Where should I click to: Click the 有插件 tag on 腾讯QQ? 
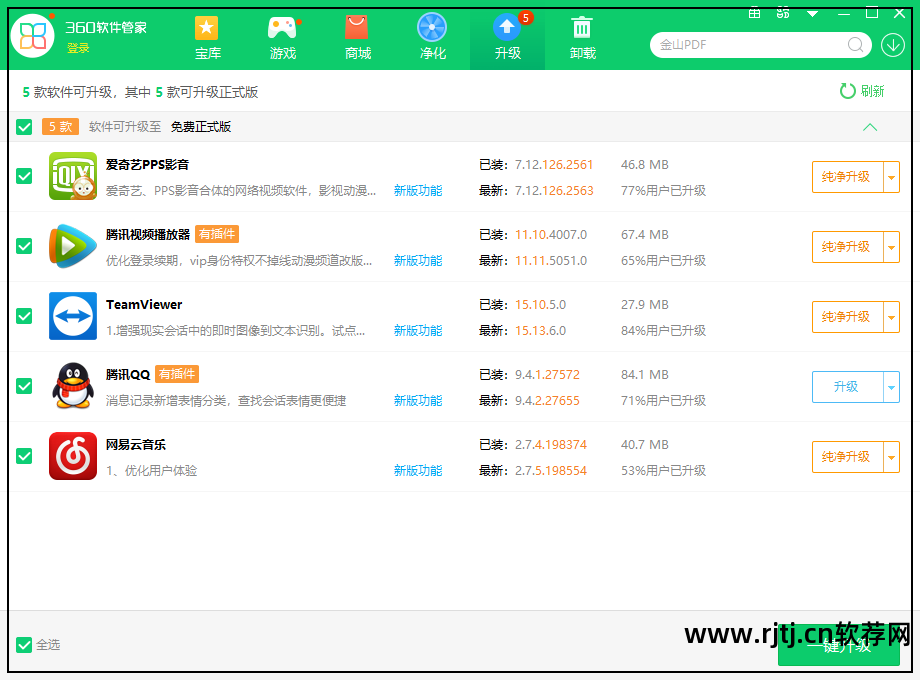(177, 374)
